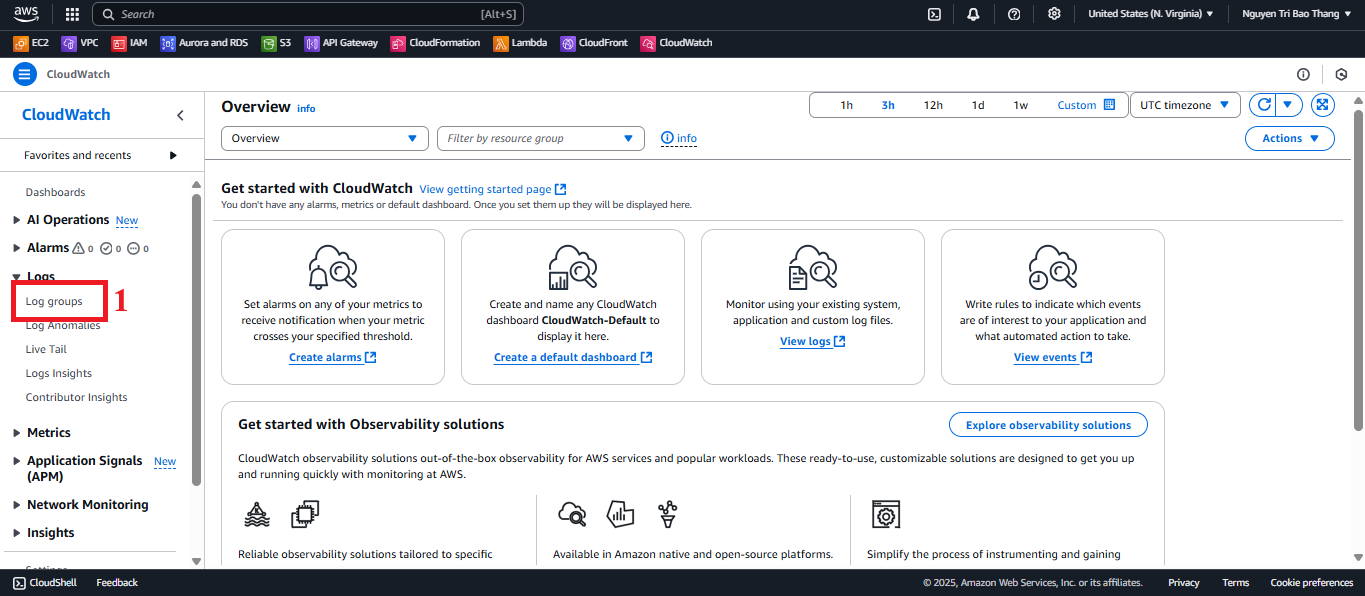Enter full screen mode
Viewport: 1365px width, 596px height.
(x=1322, y=105)
